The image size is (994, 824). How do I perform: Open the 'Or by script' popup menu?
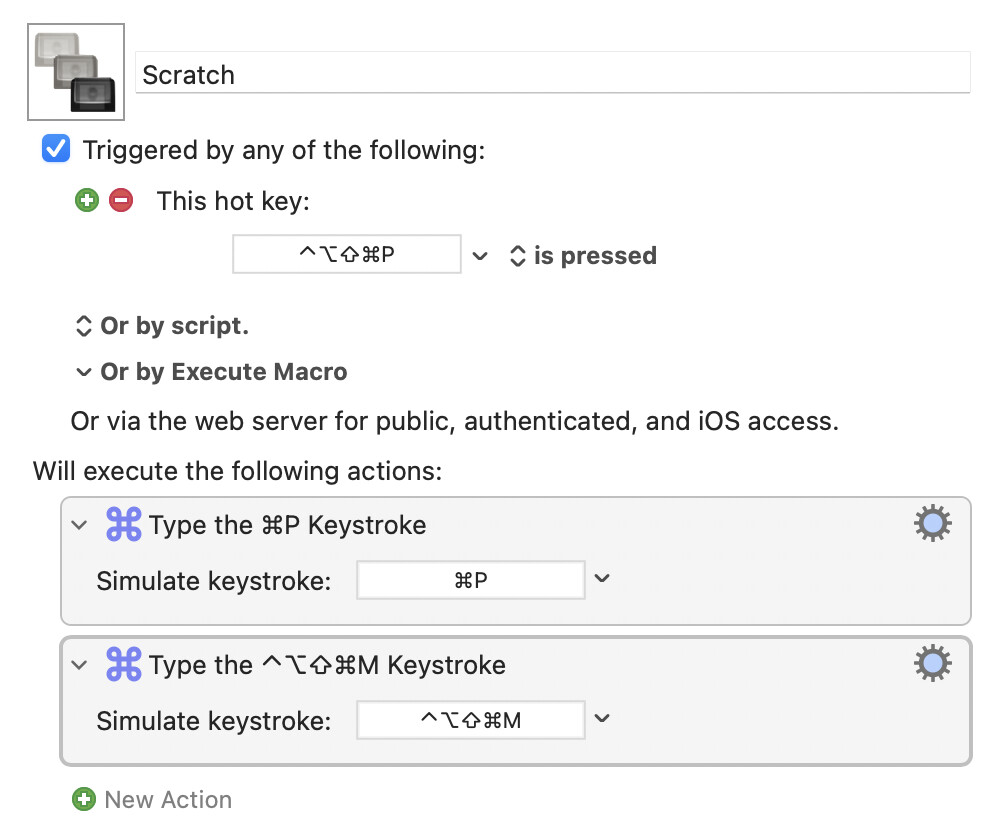(x=162, y=326)
